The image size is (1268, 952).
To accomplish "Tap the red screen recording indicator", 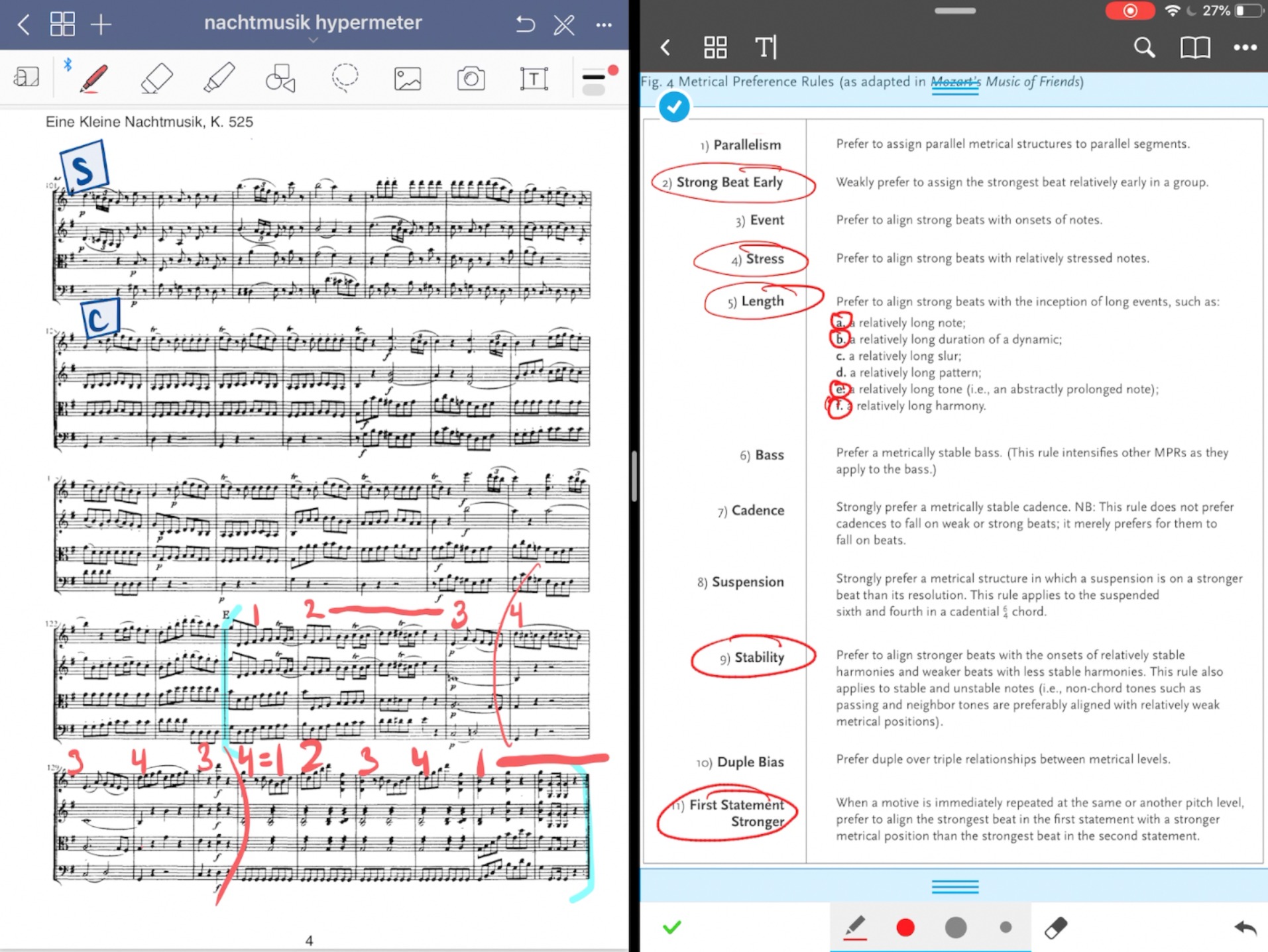I will tap(1130, 11).
